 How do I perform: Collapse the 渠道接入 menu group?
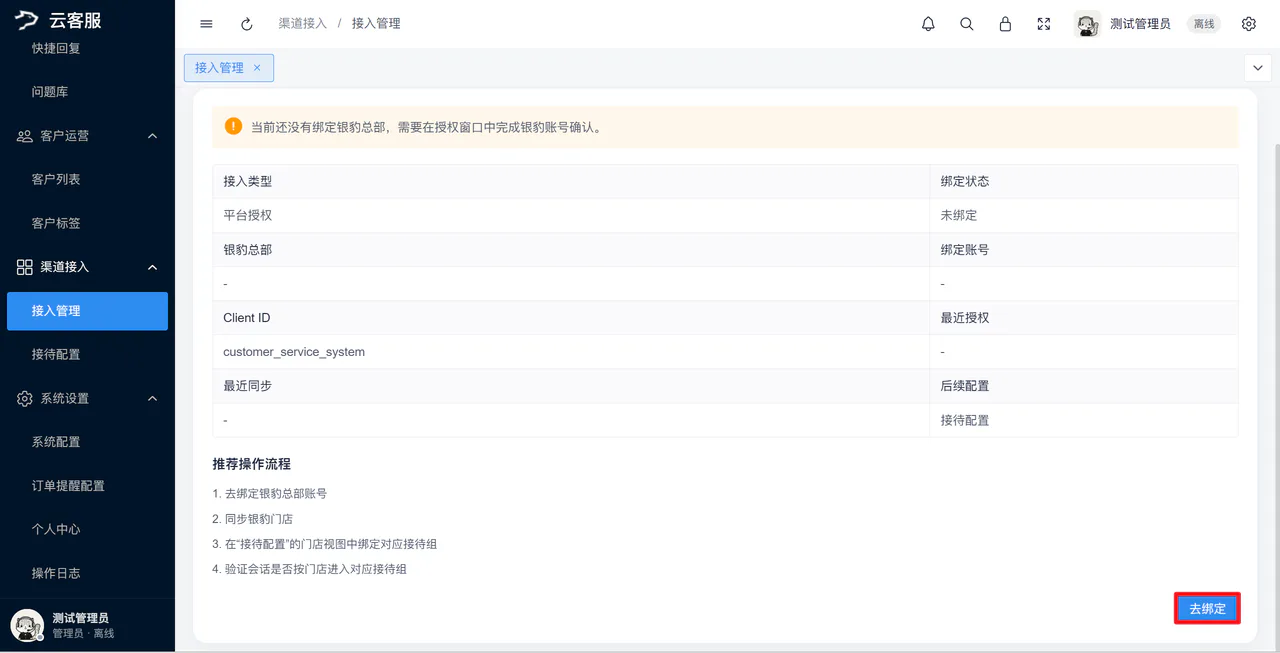[x=153, y=267]
